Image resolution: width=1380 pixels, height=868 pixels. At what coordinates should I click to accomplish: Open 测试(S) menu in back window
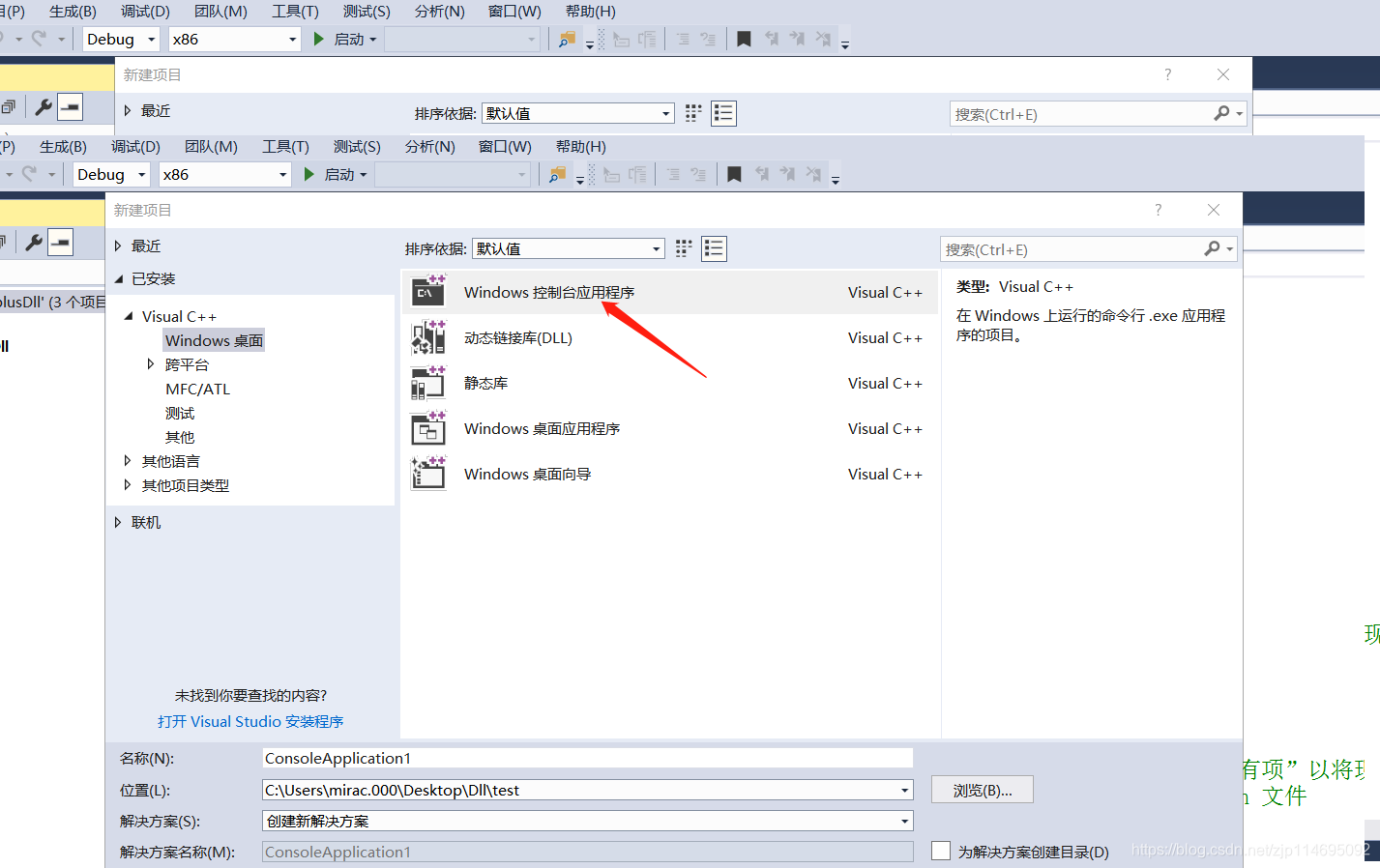[367, 11]
